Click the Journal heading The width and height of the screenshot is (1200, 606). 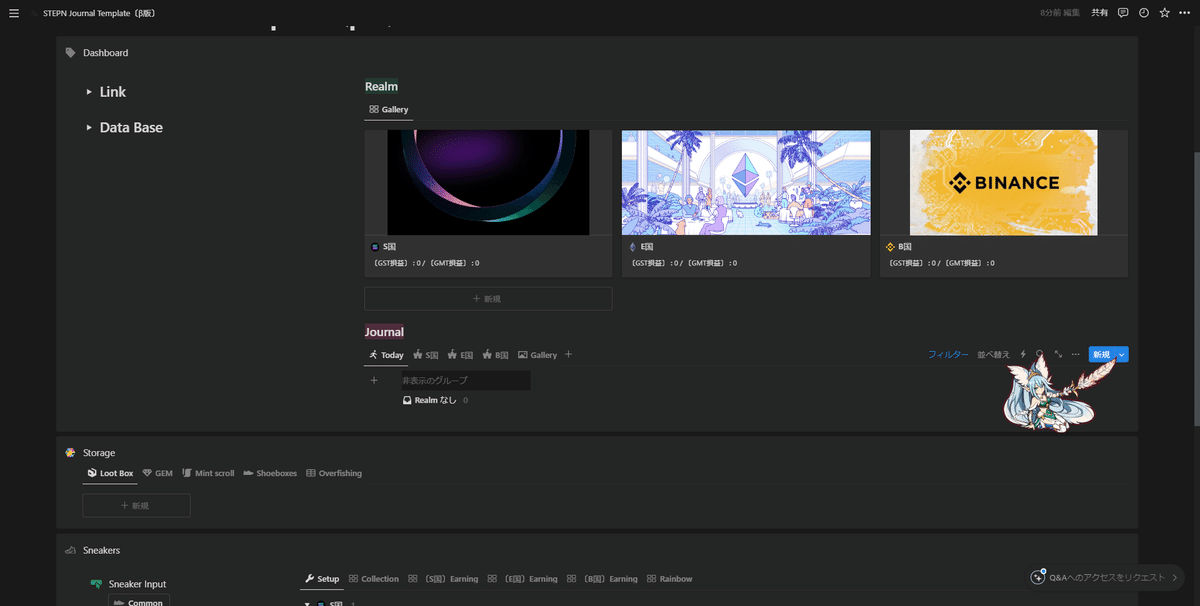384,332
